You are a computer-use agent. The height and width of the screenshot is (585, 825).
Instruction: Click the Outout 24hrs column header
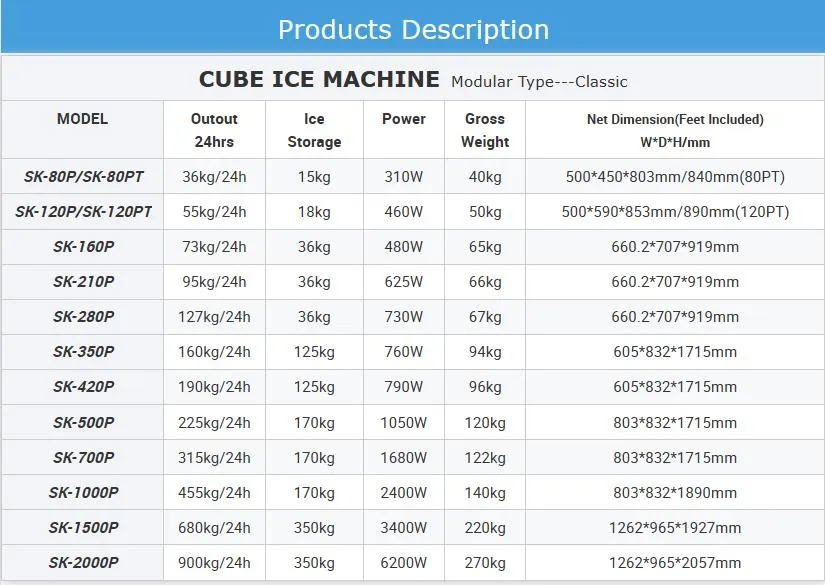pyautogui.click(x=214, y=130)
